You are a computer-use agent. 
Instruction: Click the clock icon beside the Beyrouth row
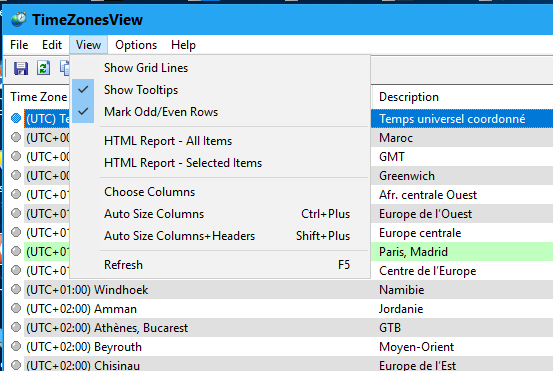(x=16, y=347)
